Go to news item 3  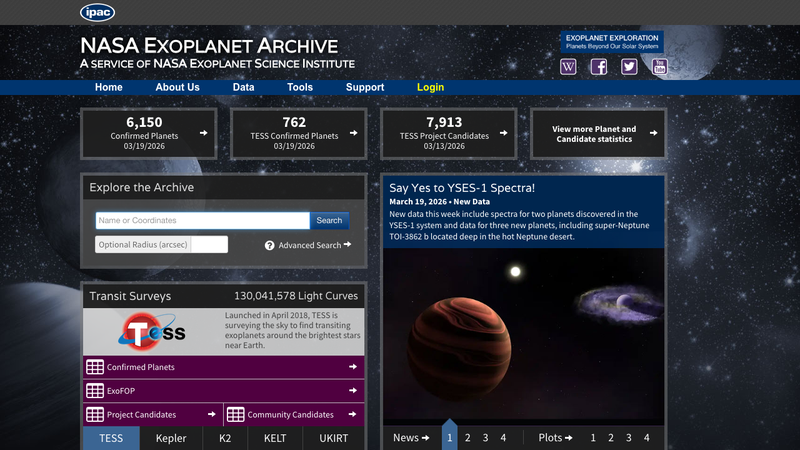(485, 438)
